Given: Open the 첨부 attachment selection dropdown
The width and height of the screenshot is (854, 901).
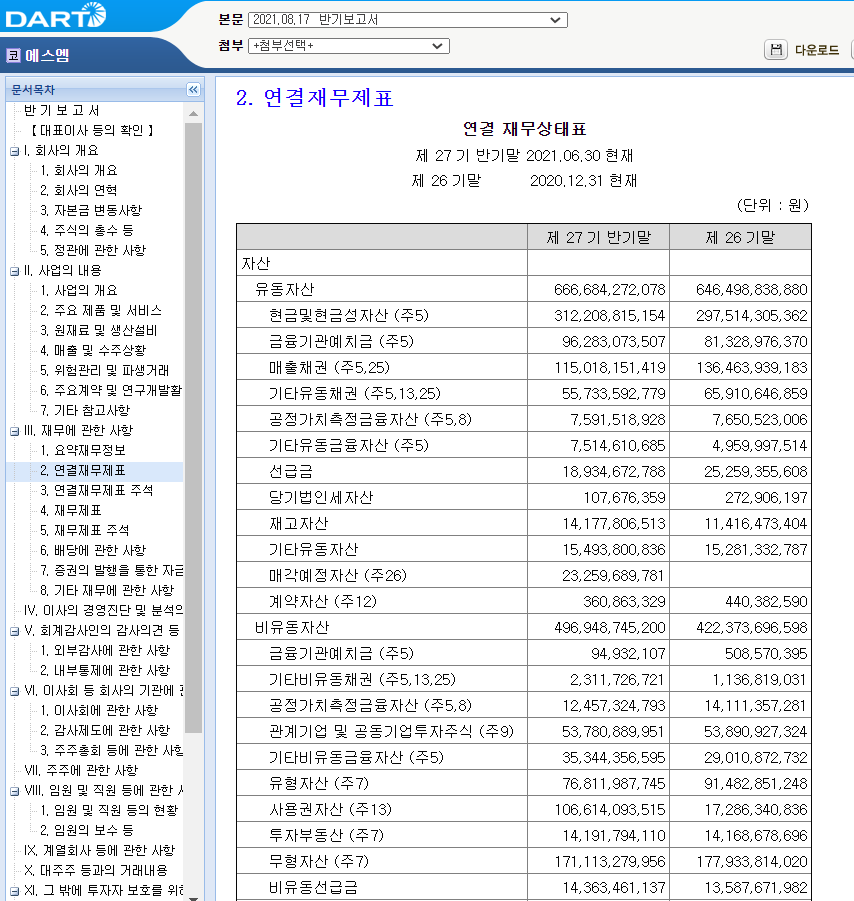Looking at the screenshot, I should pos(348,46).
